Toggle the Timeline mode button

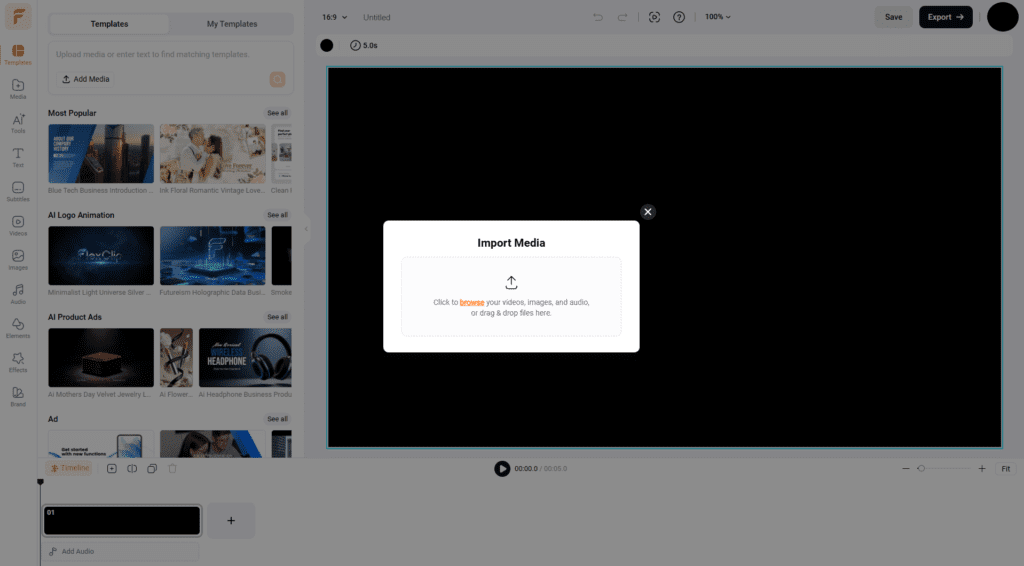(69, 468)
